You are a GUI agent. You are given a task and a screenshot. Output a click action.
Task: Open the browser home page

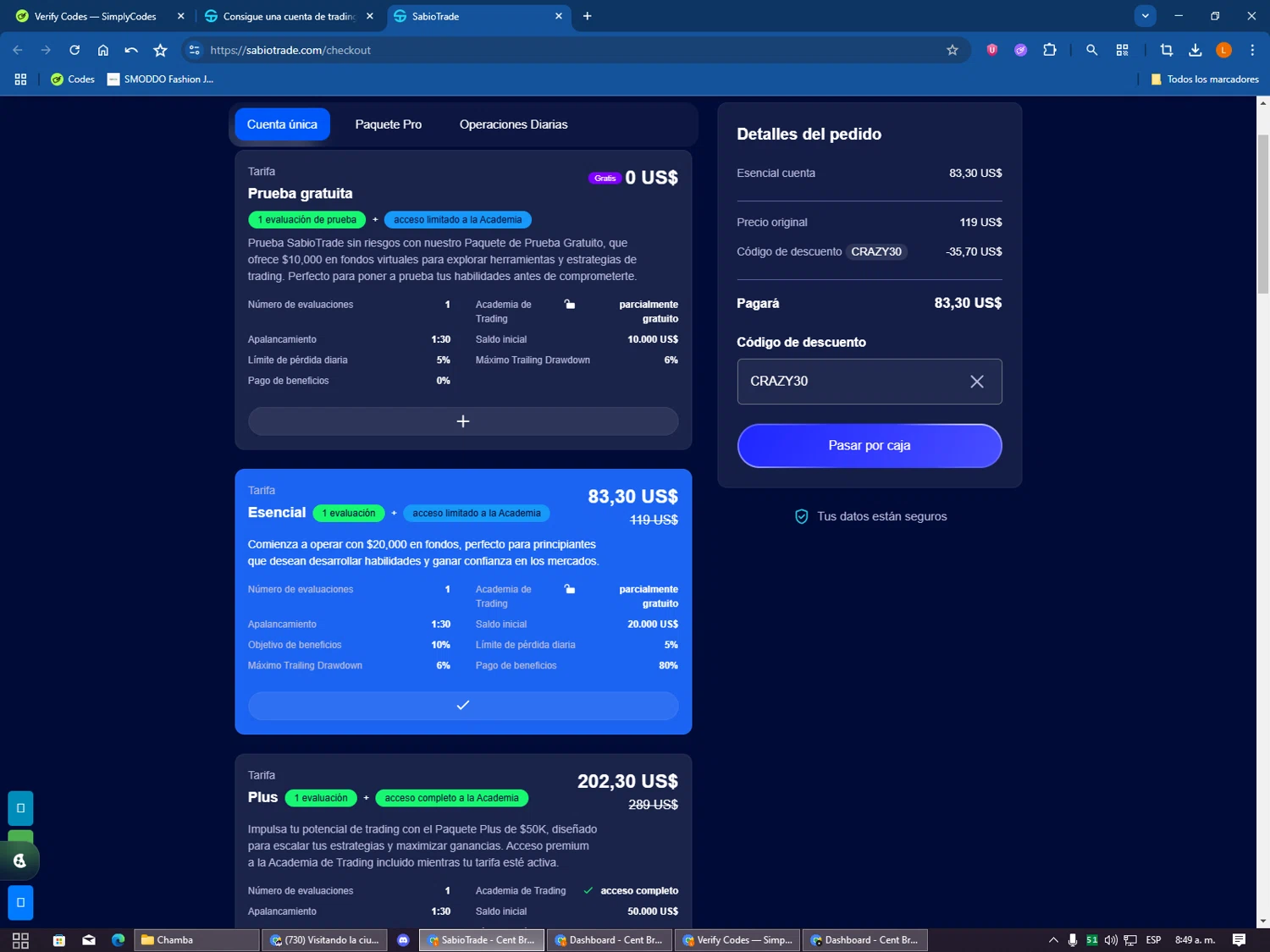pyautogui.click(x=103, y=50)
